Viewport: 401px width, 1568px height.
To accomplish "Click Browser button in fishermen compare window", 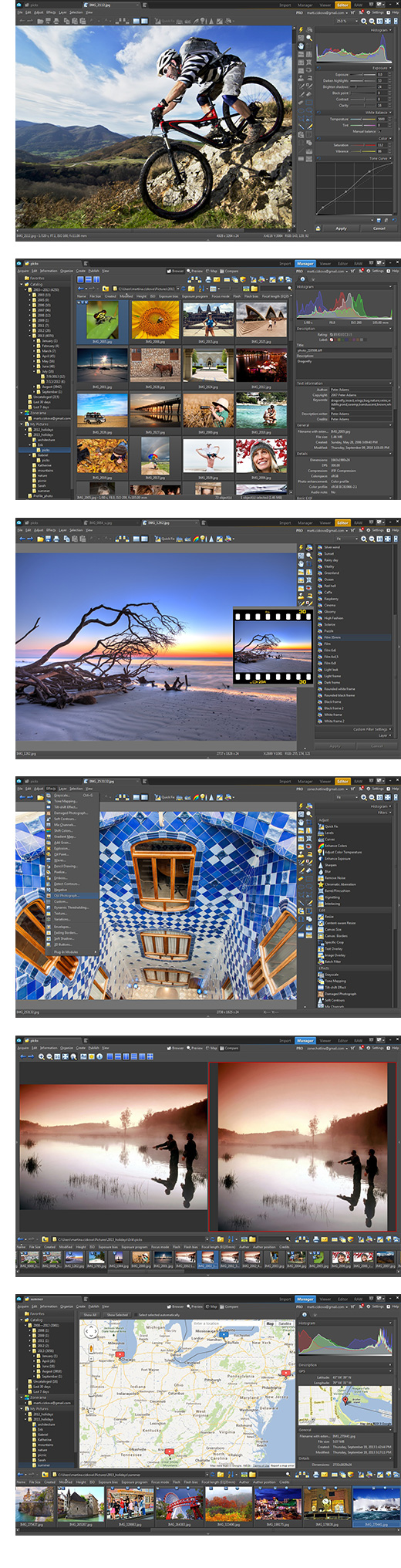I will [x=176, y=1048].
